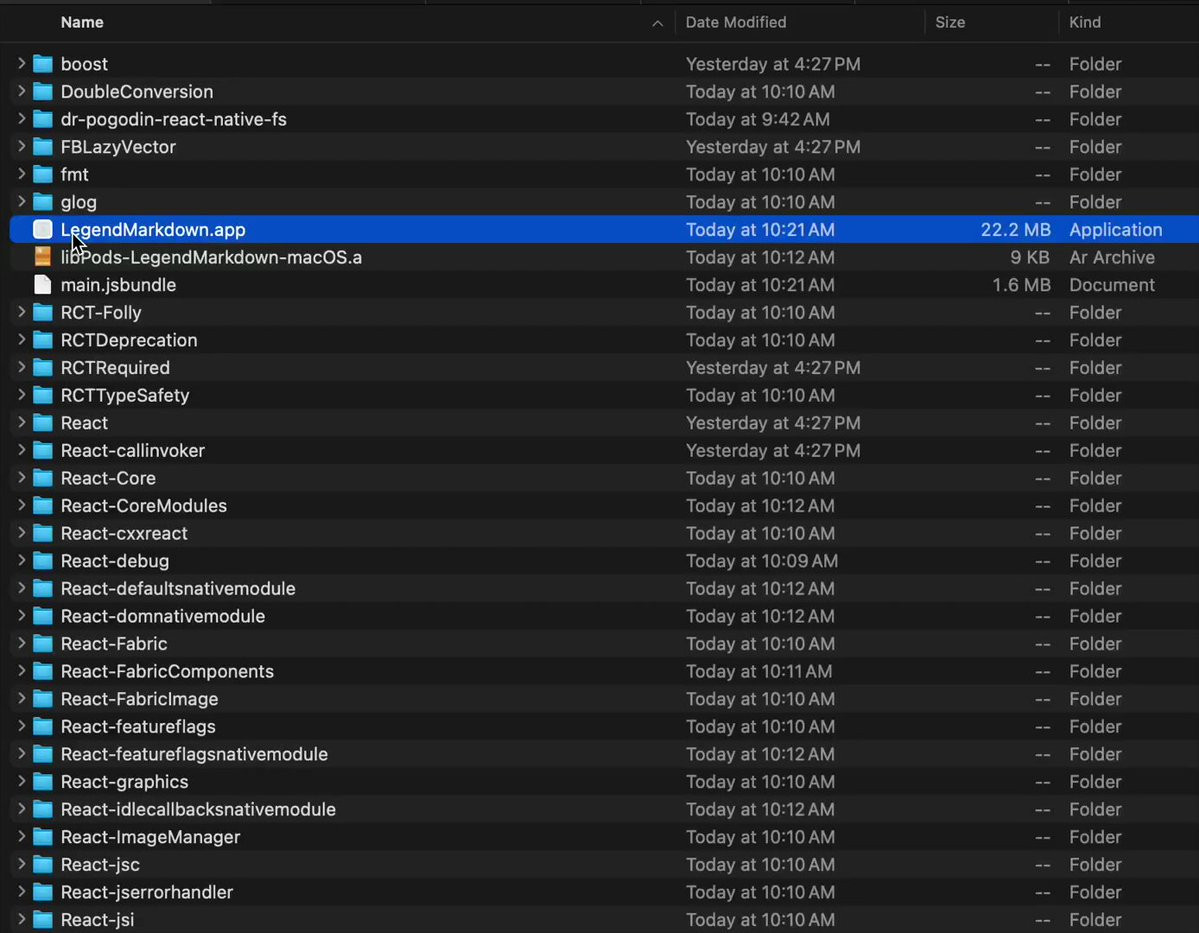The height and width of the screenshot is (933, 1199).
Task: Toggle sort order arrow in Name column
Action: (x=657, y=24)
